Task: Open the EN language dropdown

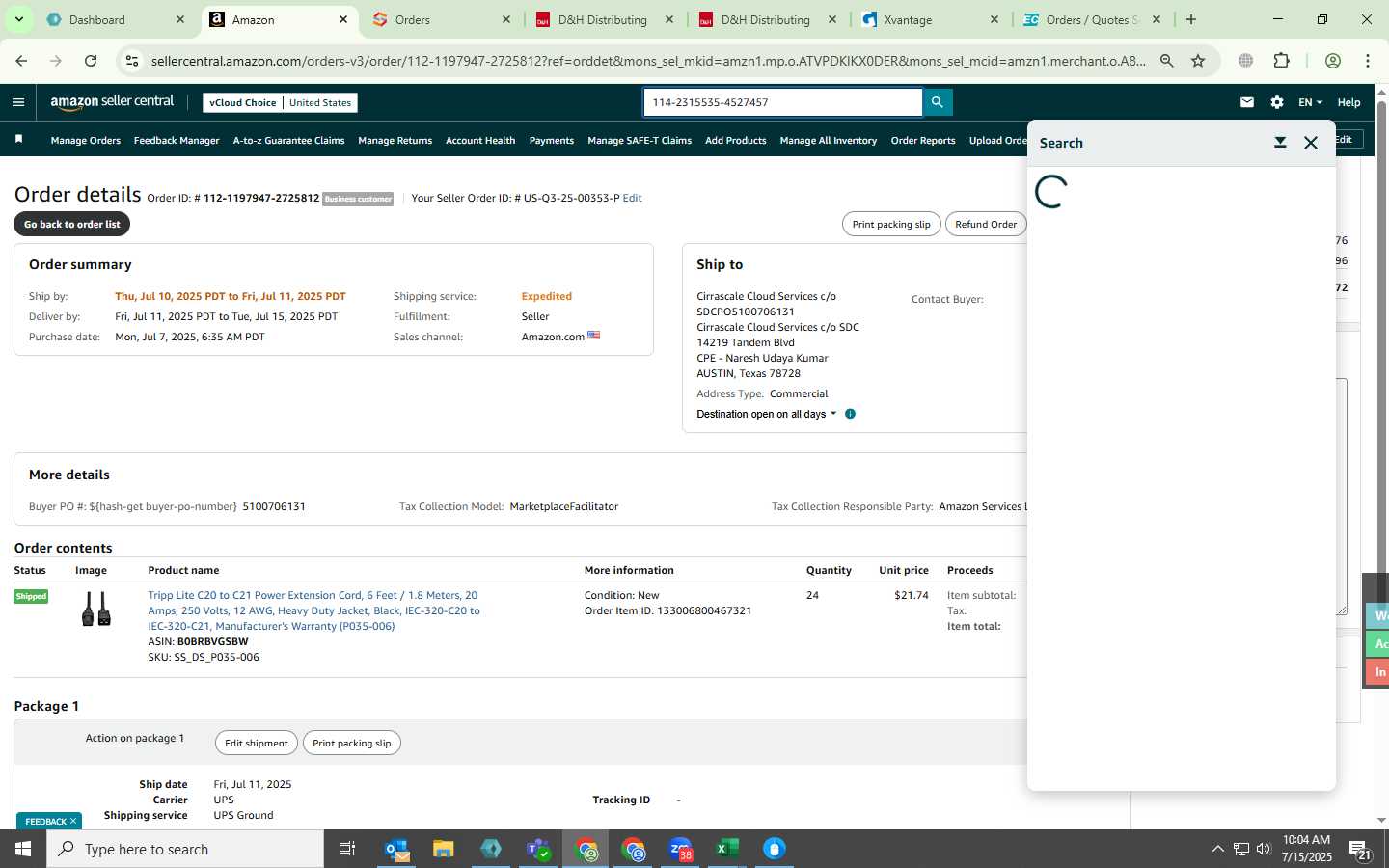Action: (x=1310, y=102)
